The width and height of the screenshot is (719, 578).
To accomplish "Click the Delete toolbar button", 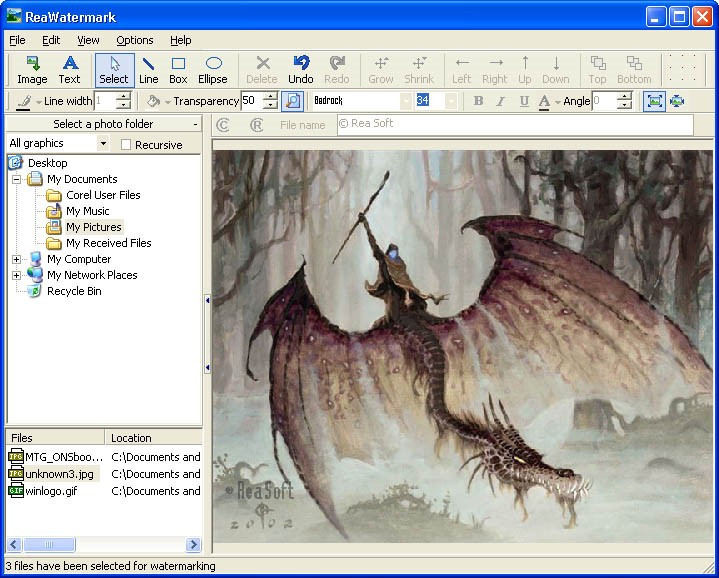I will [262, 70].
